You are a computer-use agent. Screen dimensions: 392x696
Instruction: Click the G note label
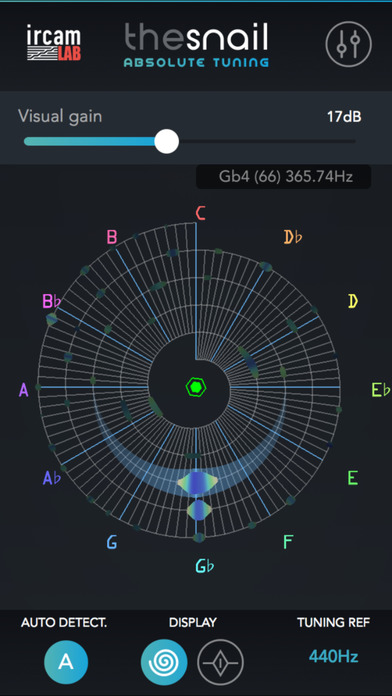(x=112, y=542)
